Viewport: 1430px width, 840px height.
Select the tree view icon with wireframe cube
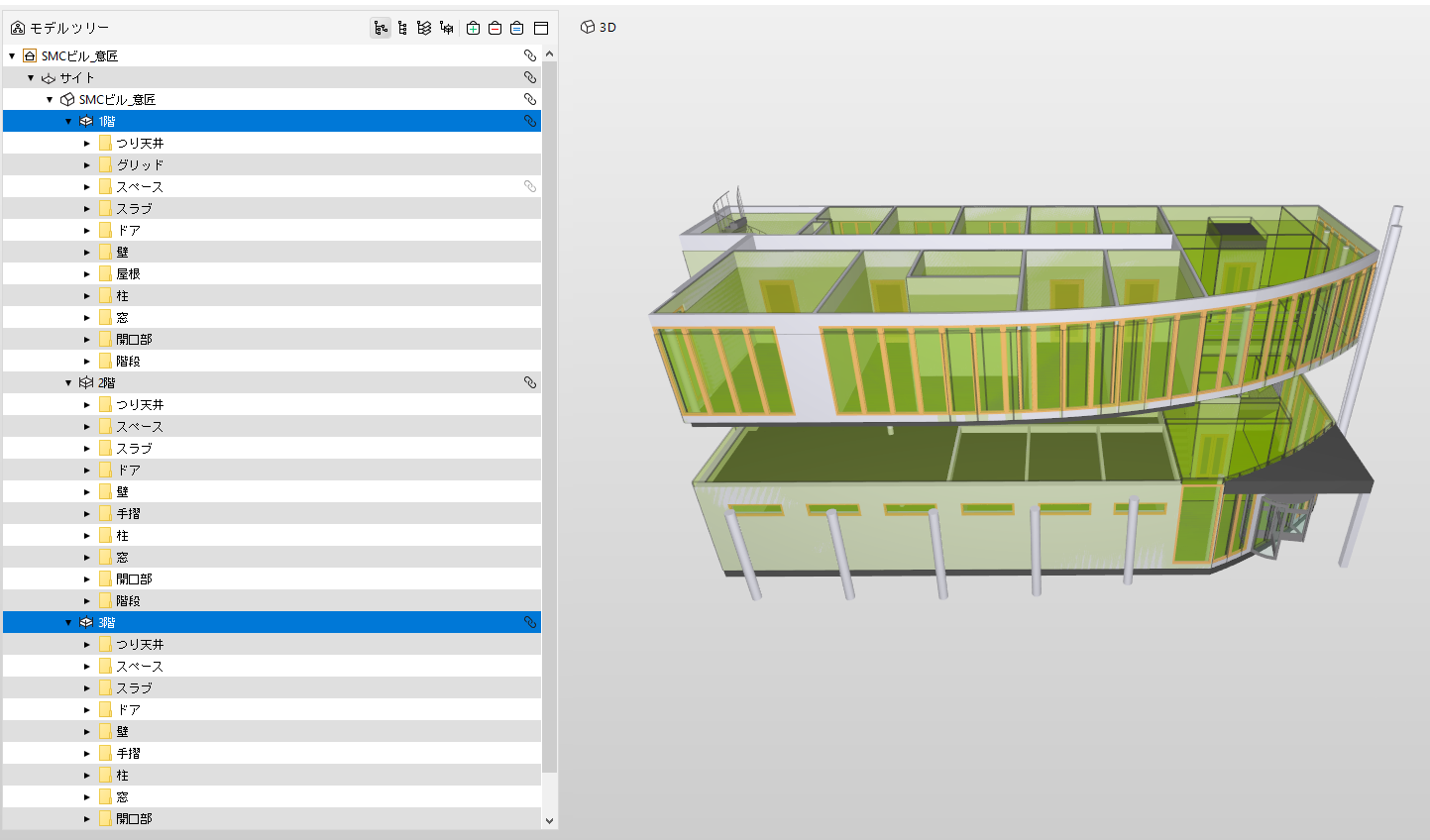tap(447, 28)
